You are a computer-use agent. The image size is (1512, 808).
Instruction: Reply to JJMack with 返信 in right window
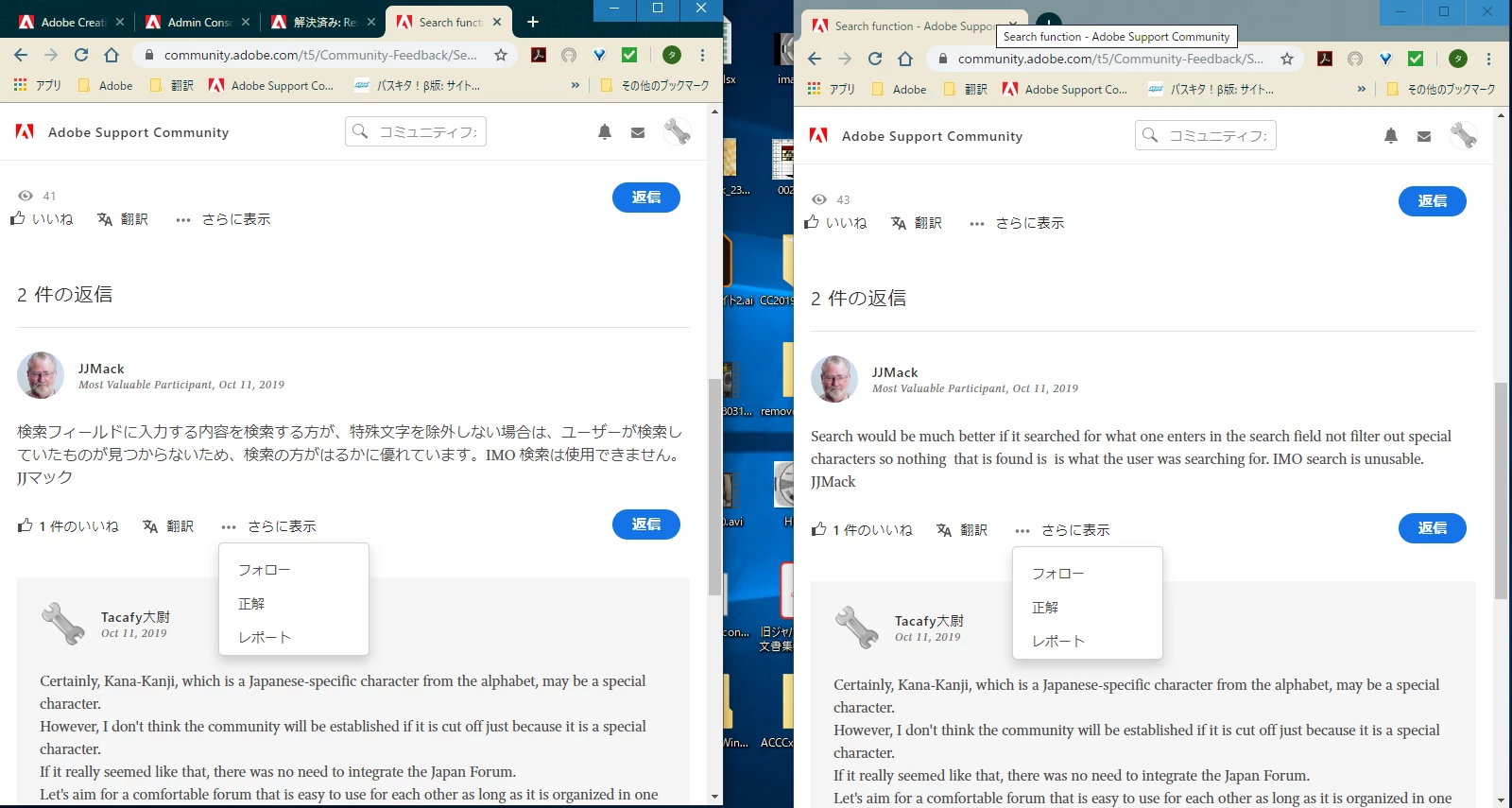(x=1433, y=528)
